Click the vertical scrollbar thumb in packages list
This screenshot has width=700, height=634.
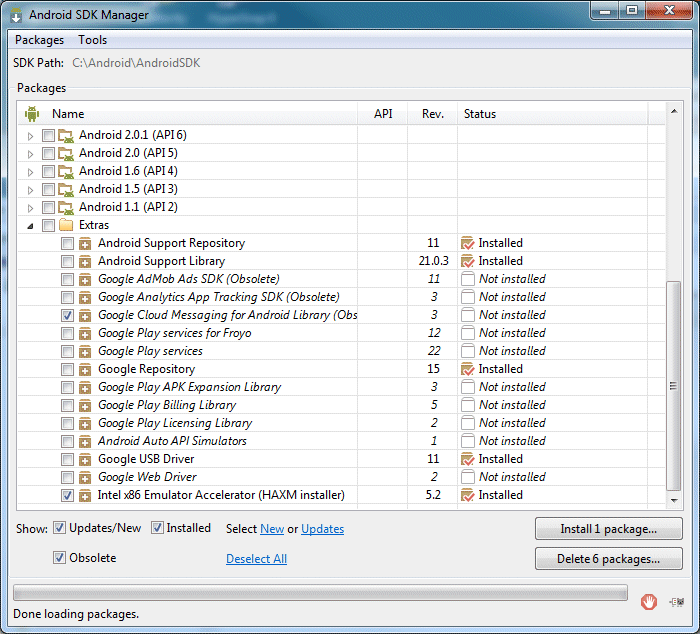tap(673, 386)
